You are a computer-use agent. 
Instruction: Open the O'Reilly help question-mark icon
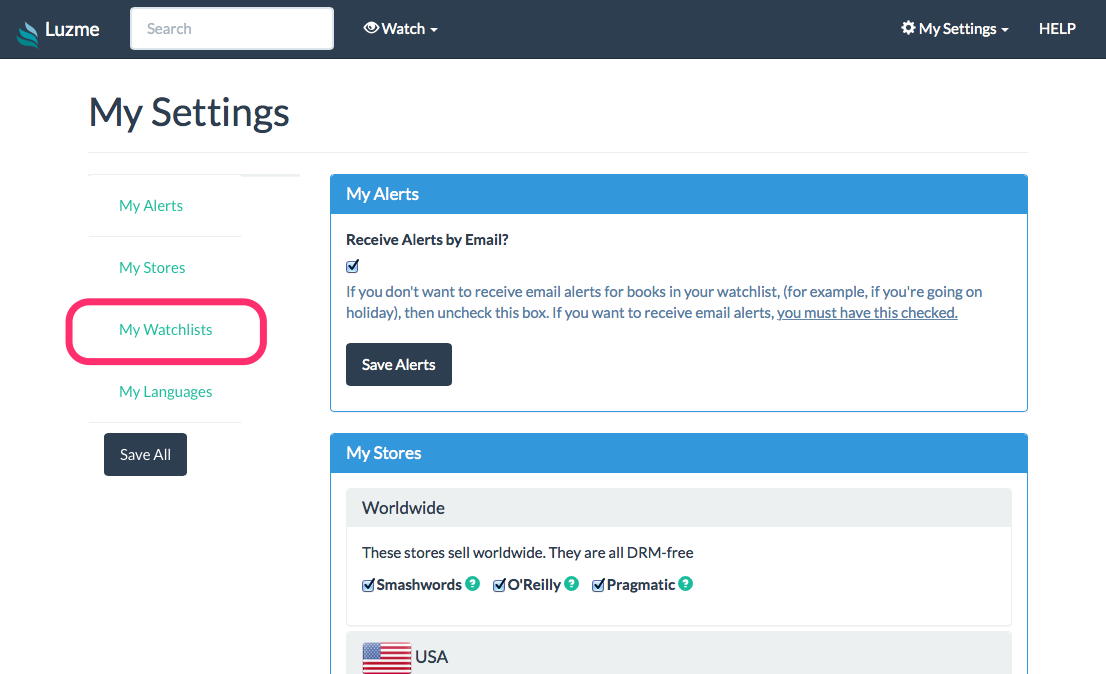[x=571, y=584]
